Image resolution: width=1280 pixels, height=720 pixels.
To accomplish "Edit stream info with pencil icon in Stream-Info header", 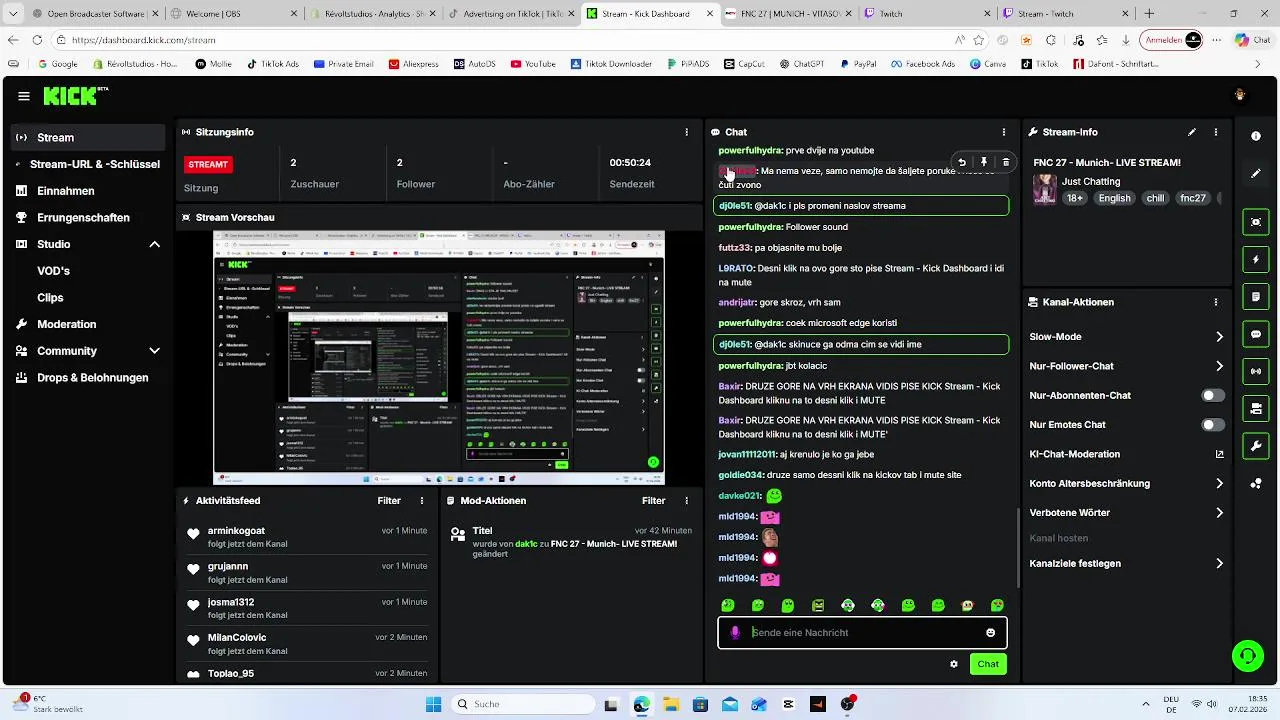I will (x=1192, y=132).
